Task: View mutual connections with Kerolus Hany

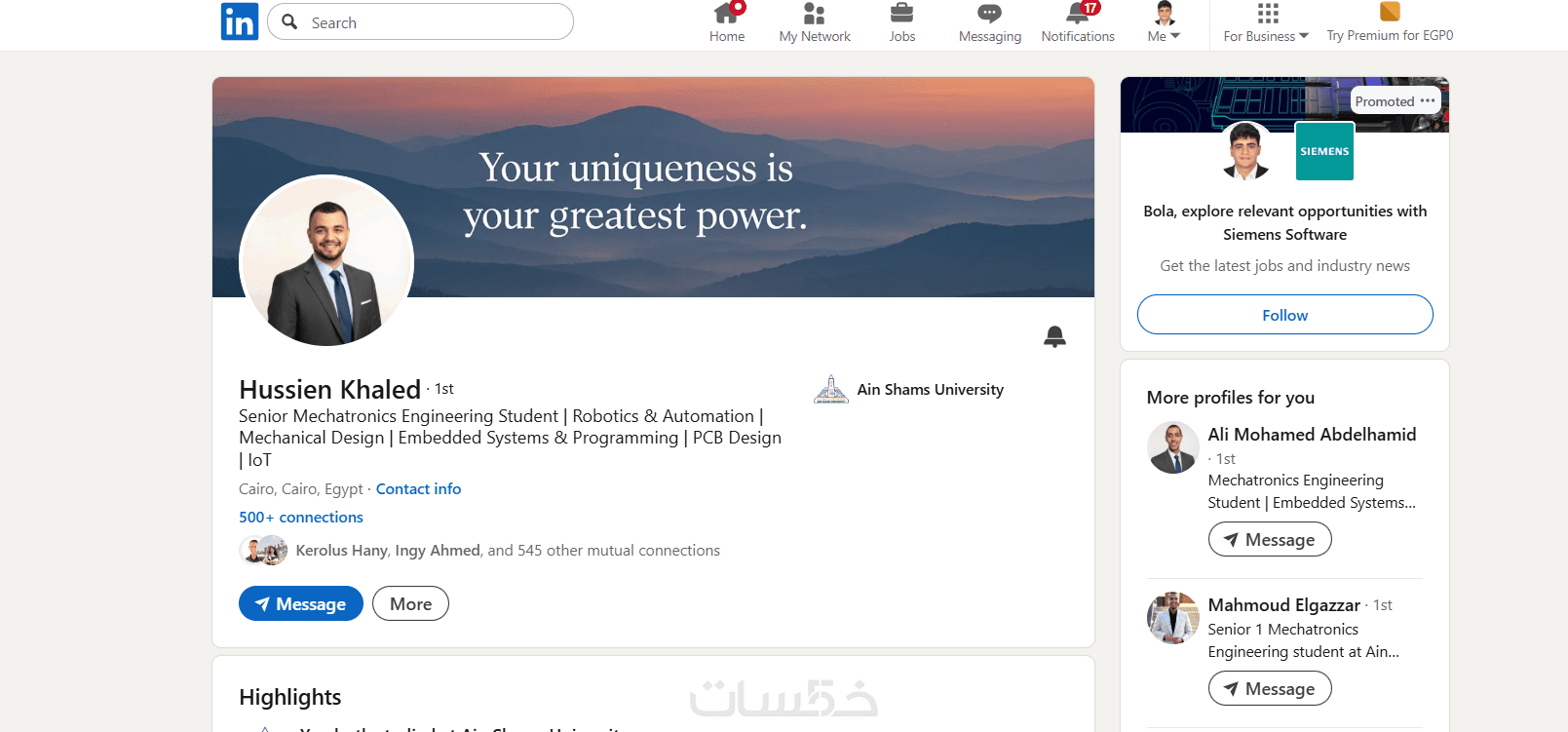Action: click(508, 551)
